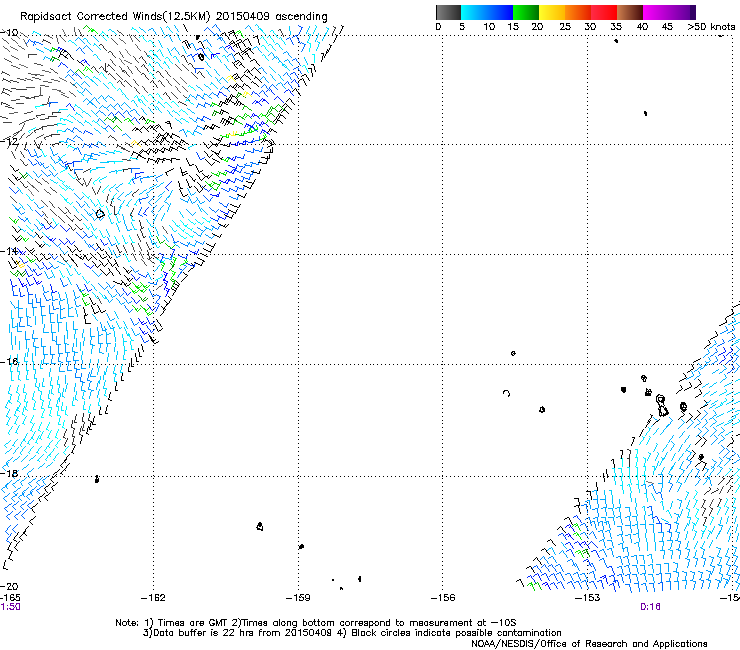Click the longitude label '-162'
This screenshot has height=650, width=740.
pyautogui.click(x=153, y=598)
